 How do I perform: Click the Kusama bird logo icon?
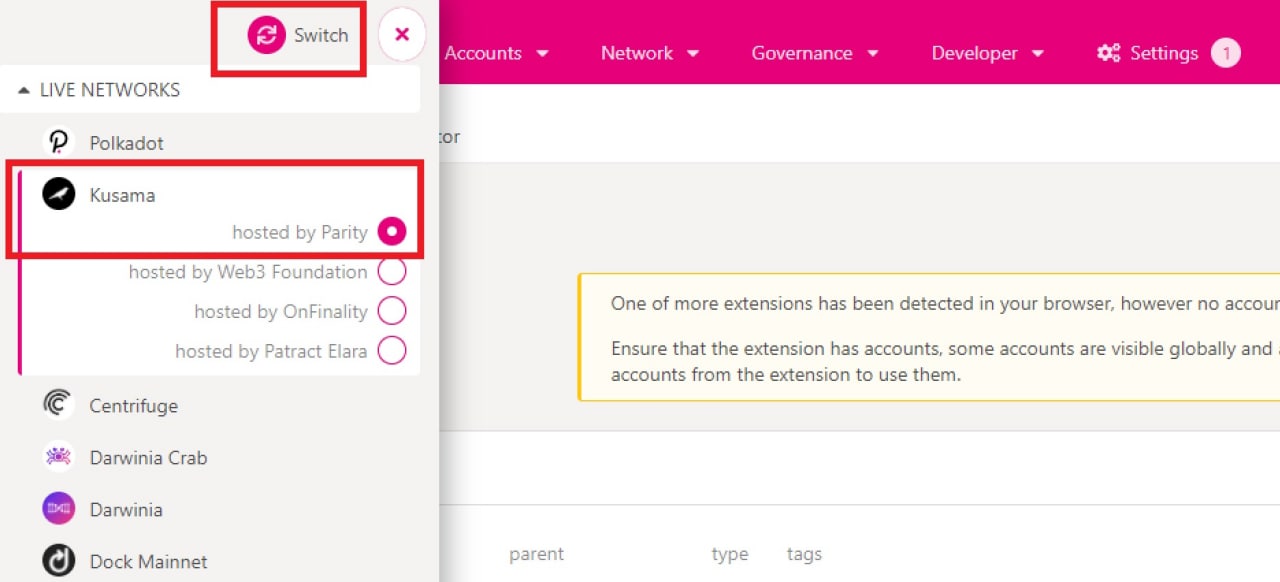click(x=59, y=194)
